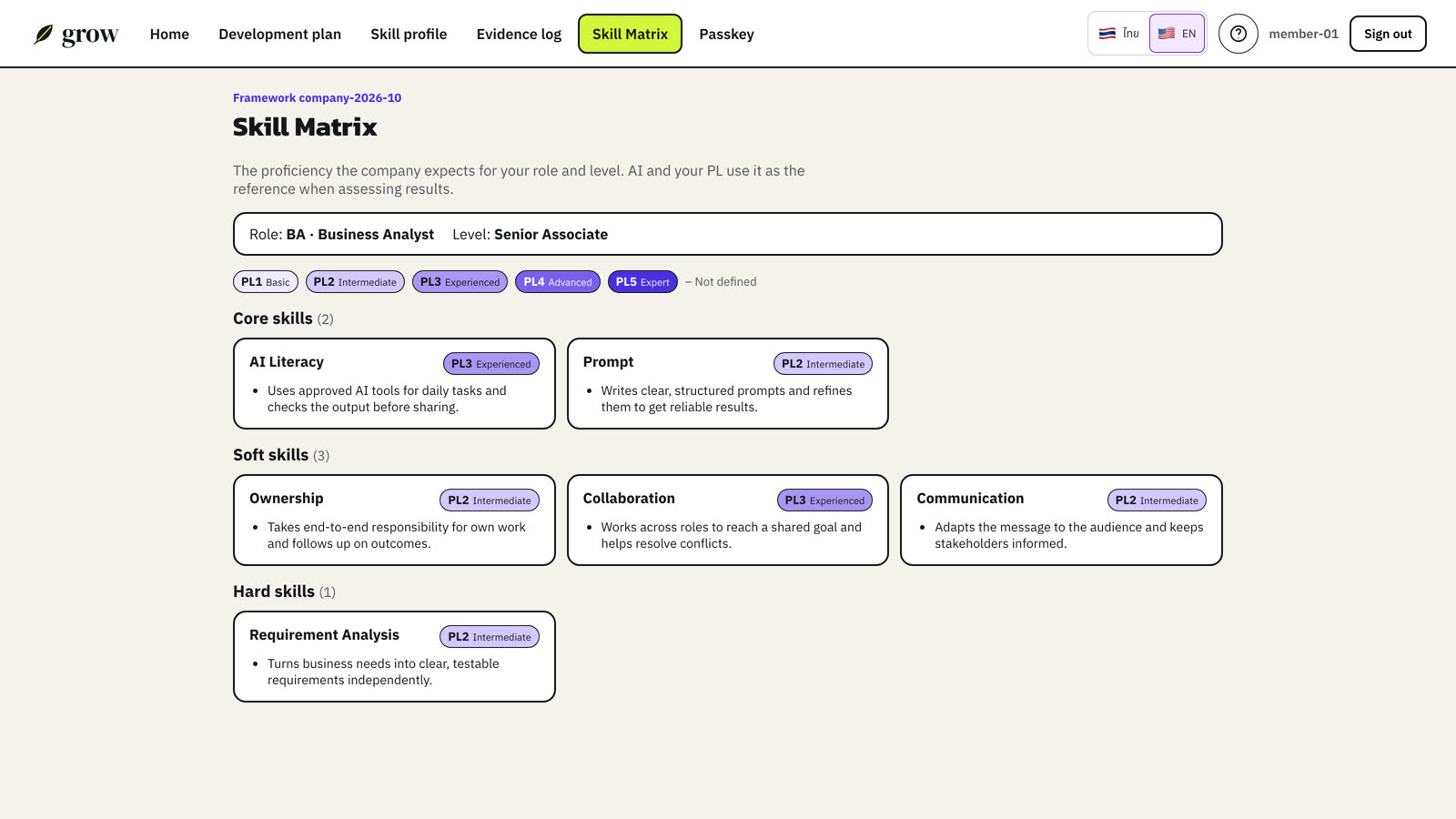The height and width of the screenshot is (819, 1456).
Task: Click the Senior Associate level text
Action: click(x=551, y=234)
